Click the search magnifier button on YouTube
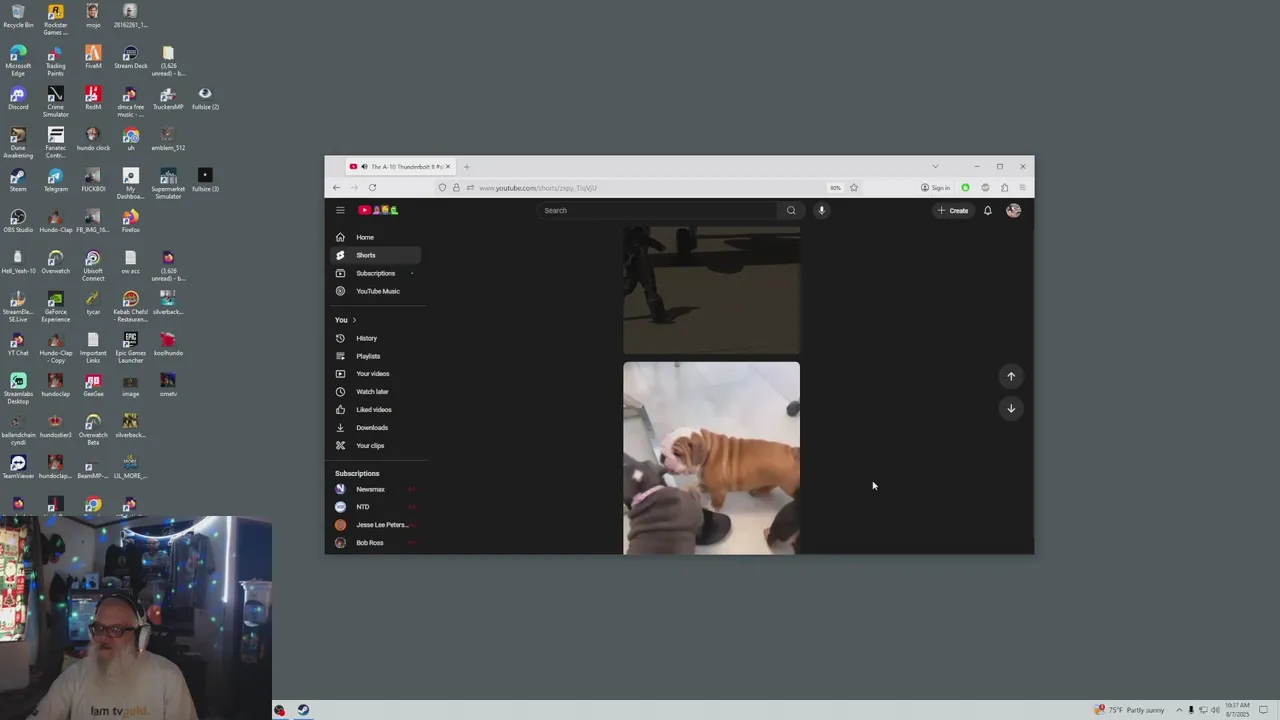The image size is (1280, 720). [791, 210]
